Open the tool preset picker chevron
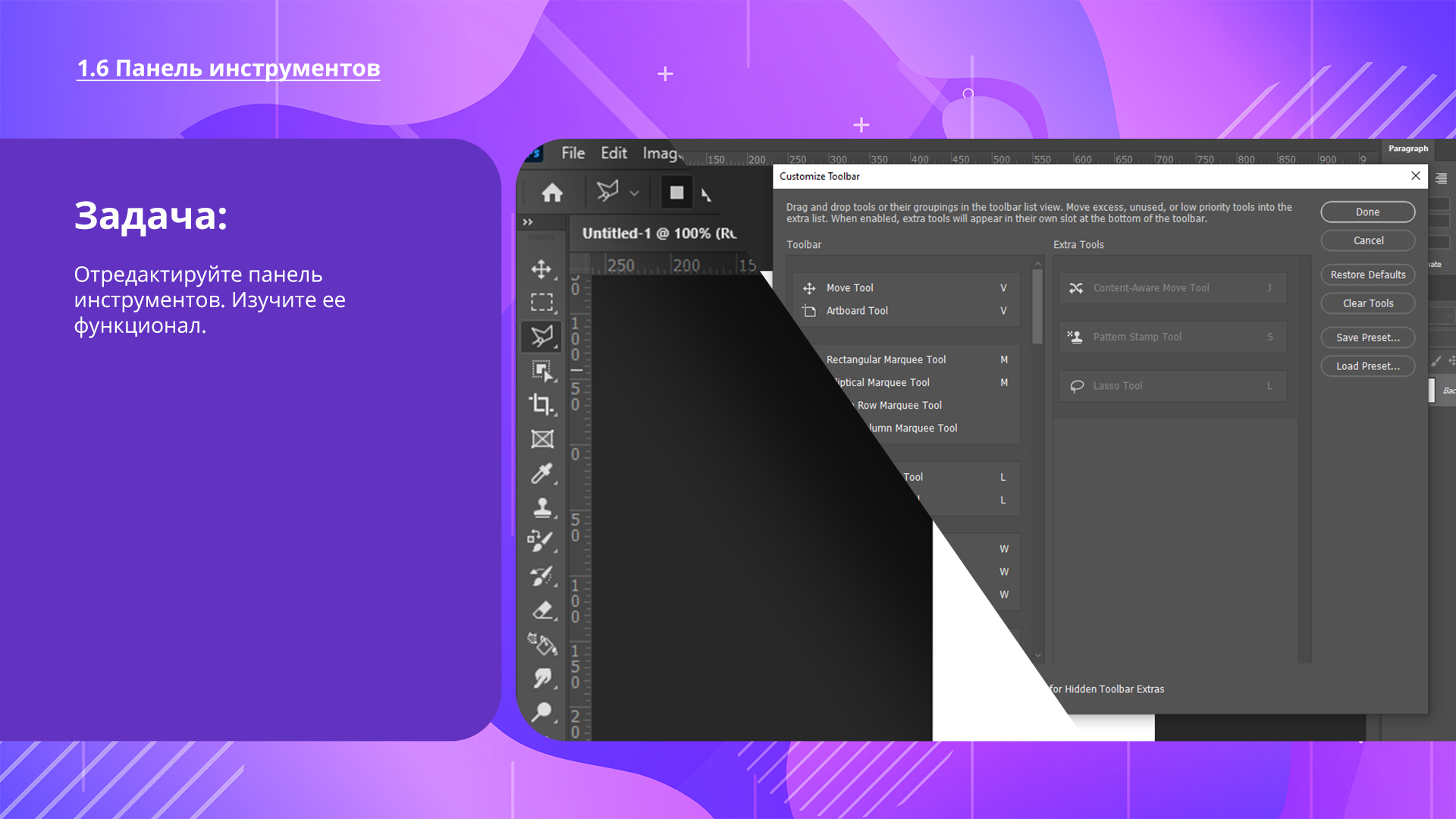Viewport: 1456px width, 819px height. 635,193
